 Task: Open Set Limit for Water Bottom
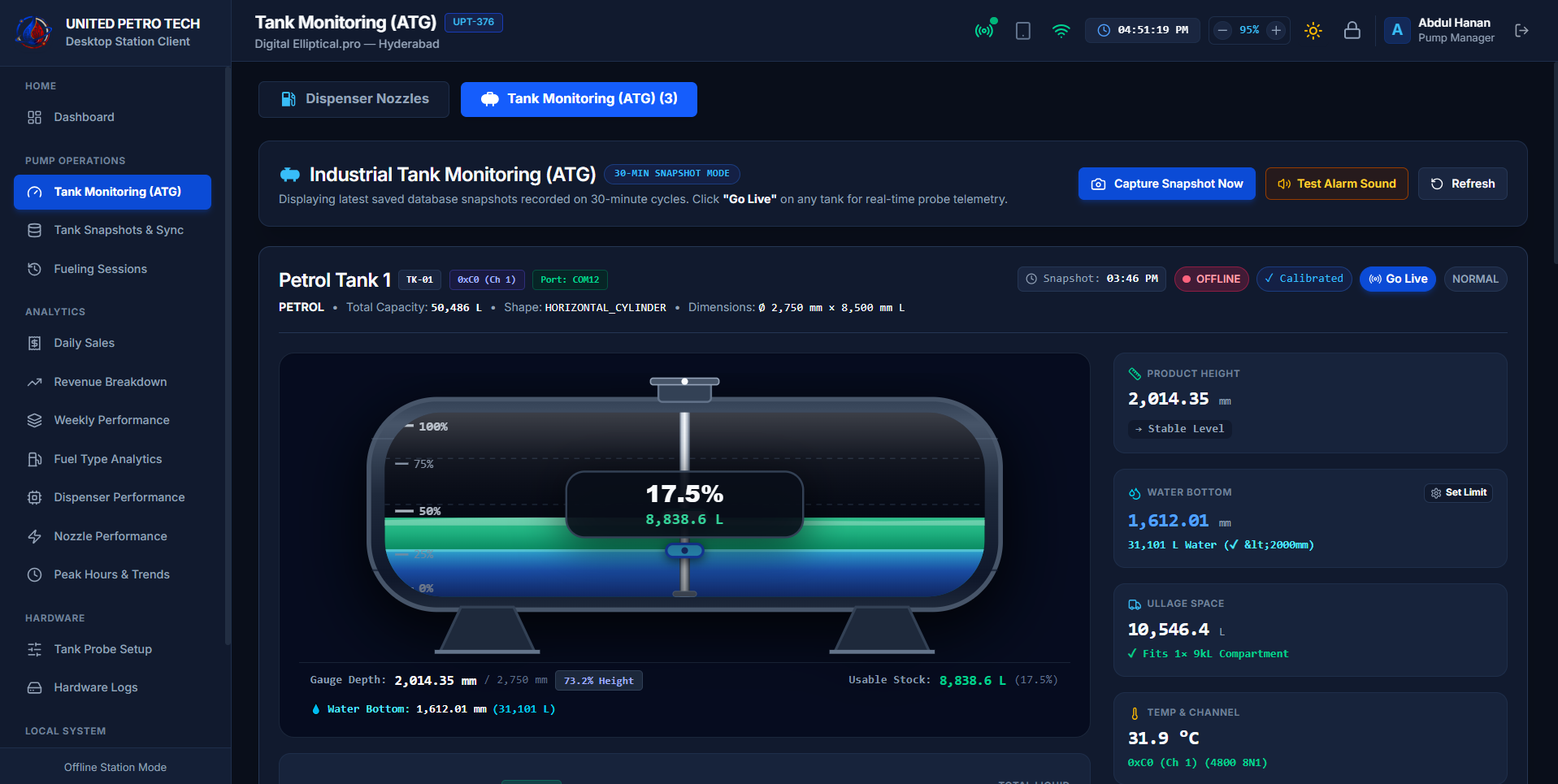pos(1458,493)
